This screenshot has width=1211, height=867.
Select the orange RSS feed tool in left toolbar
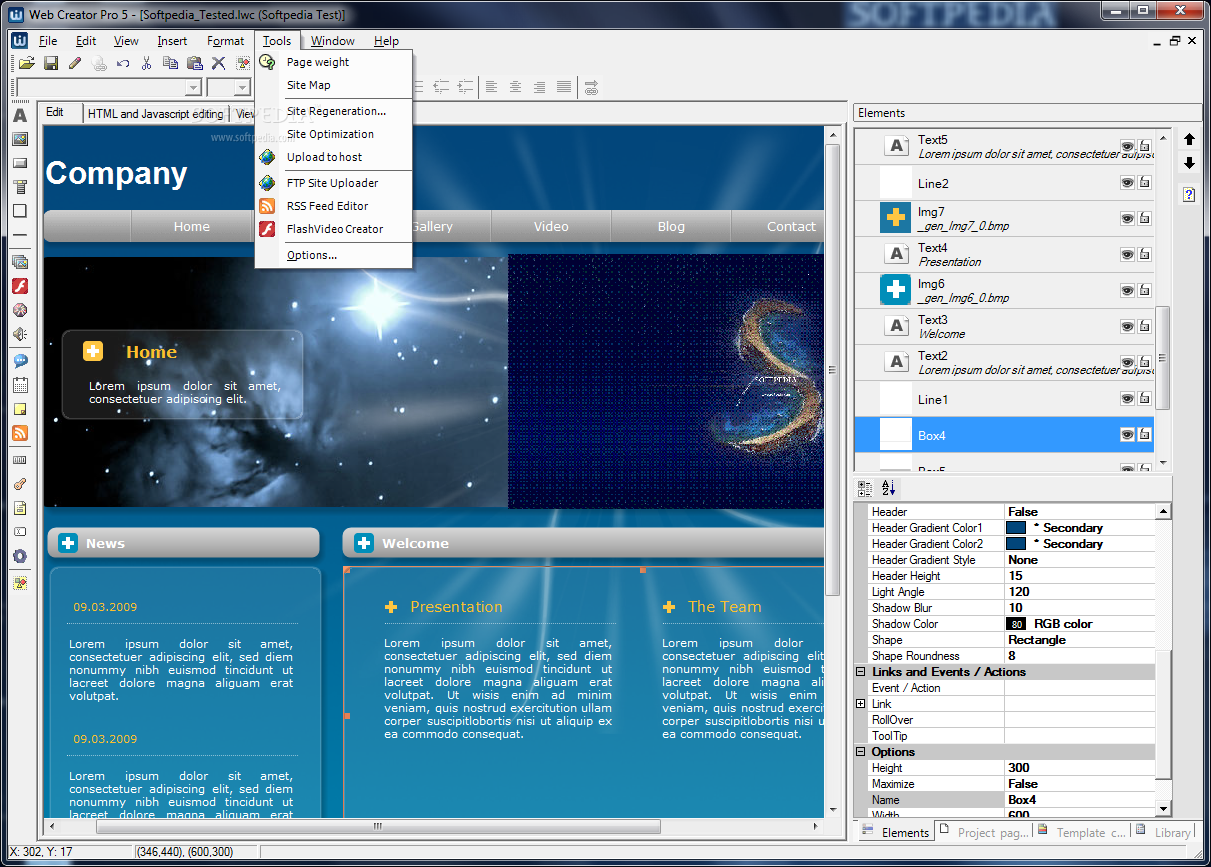pyautogui.click(x=20, y=433)
